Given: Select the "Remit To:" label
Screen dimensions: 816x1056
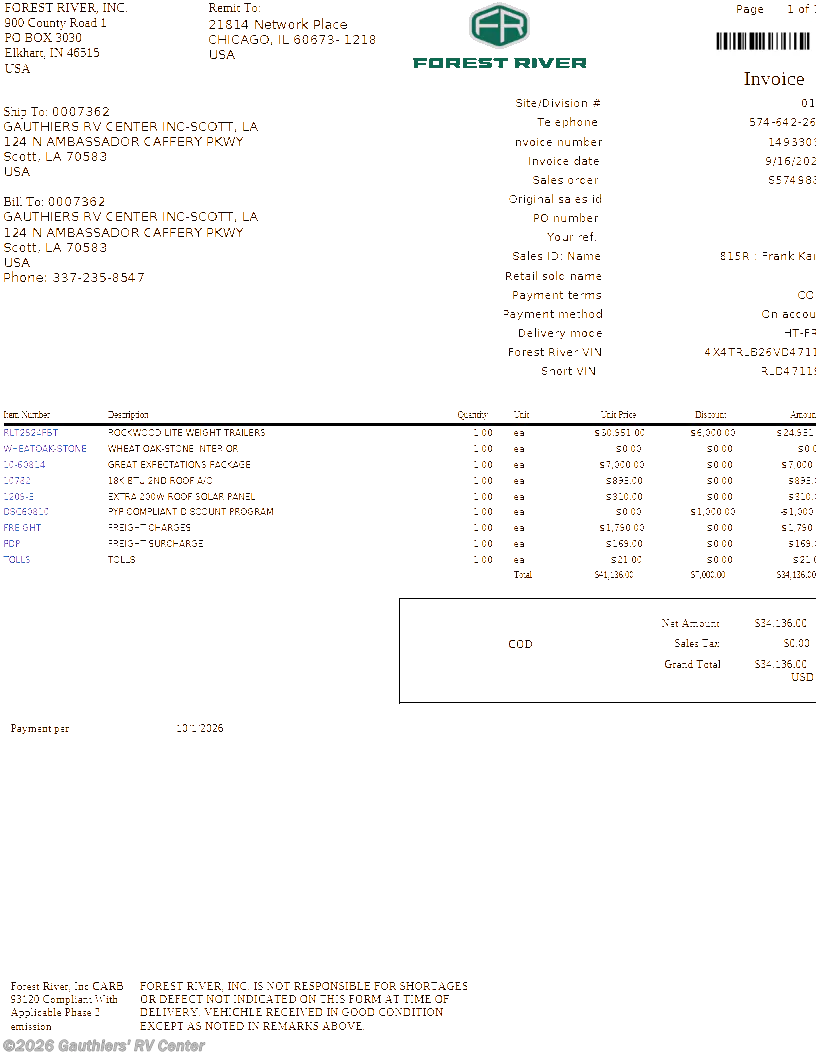Looking at the screenshot, I should (x=234, y=8).
